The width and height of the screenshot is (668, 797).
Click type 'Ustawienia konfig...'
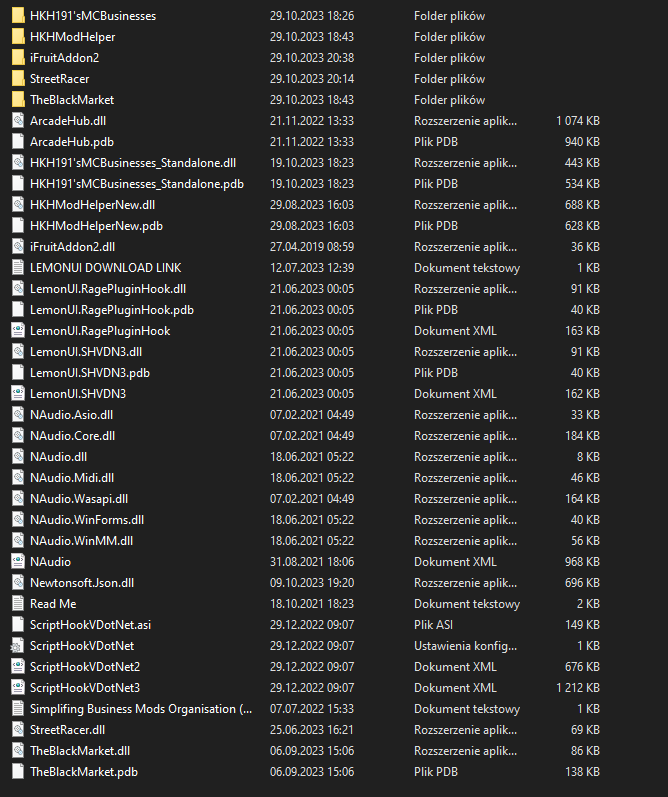(465, 646)
